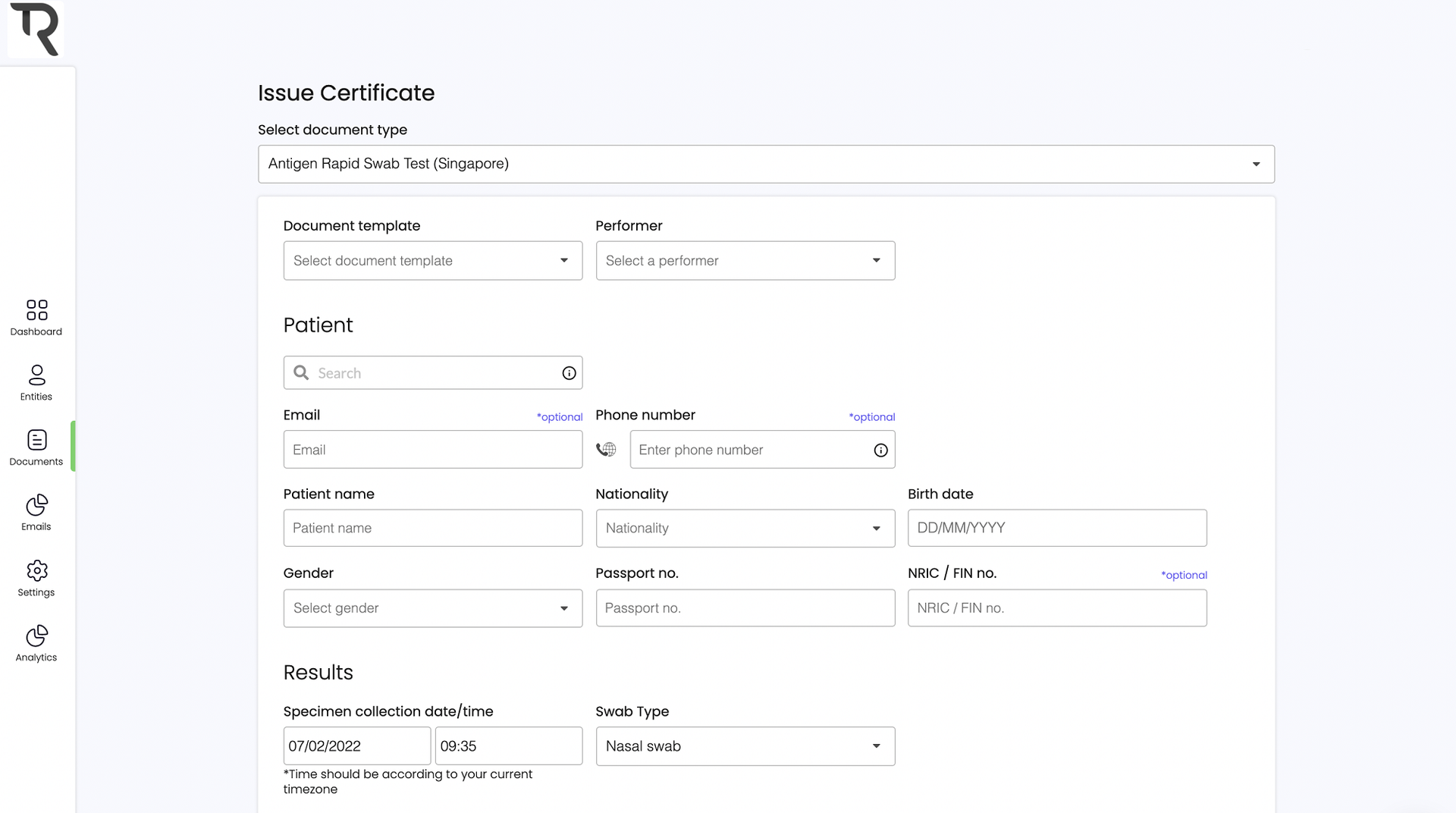Open the Select document type dropdown
The height and width of the screenshot is (813, 1456).
pyautogui.click(x=766, y=164)
